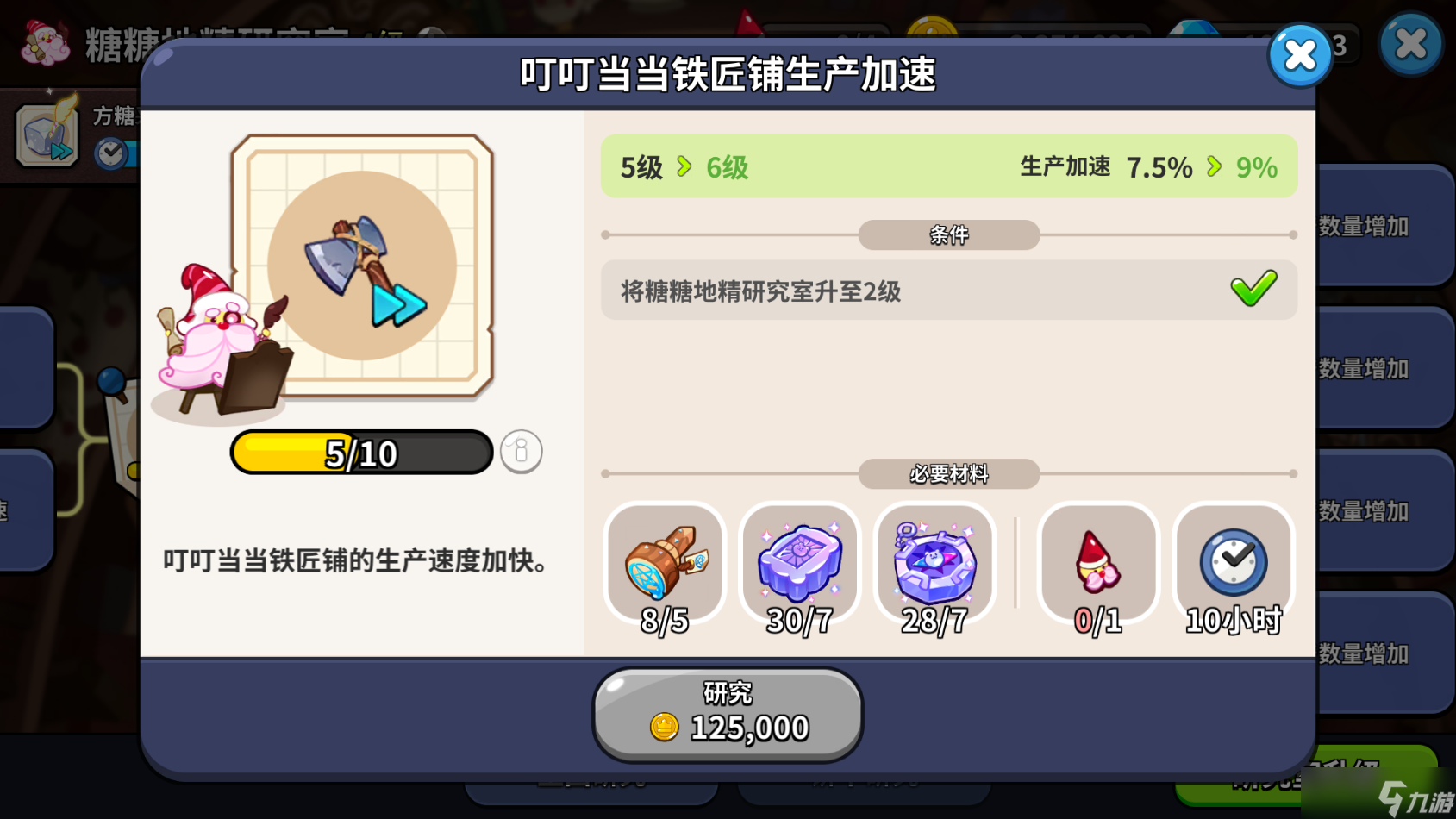This screenshot has width=1456, height=819.
Task: Close the blacksmith speed-up dialog
Action: coord(1300,56)
